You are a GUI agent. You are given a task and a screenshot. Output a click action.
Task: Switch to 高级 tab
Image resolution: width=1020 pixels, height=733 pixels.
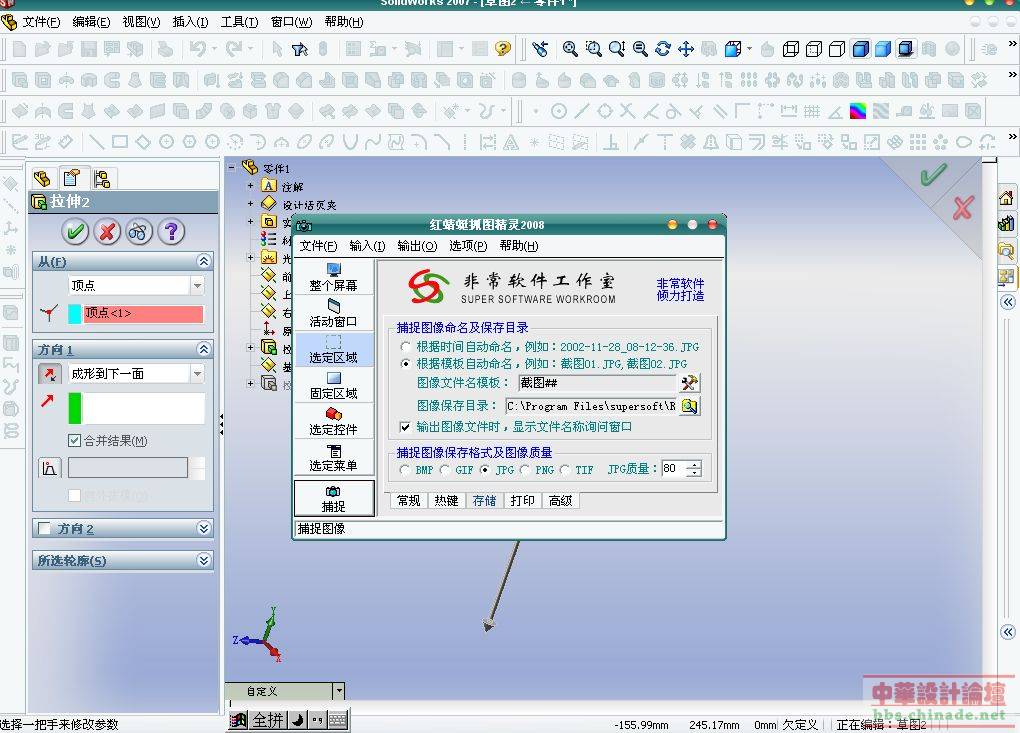[x=560, y=501]
